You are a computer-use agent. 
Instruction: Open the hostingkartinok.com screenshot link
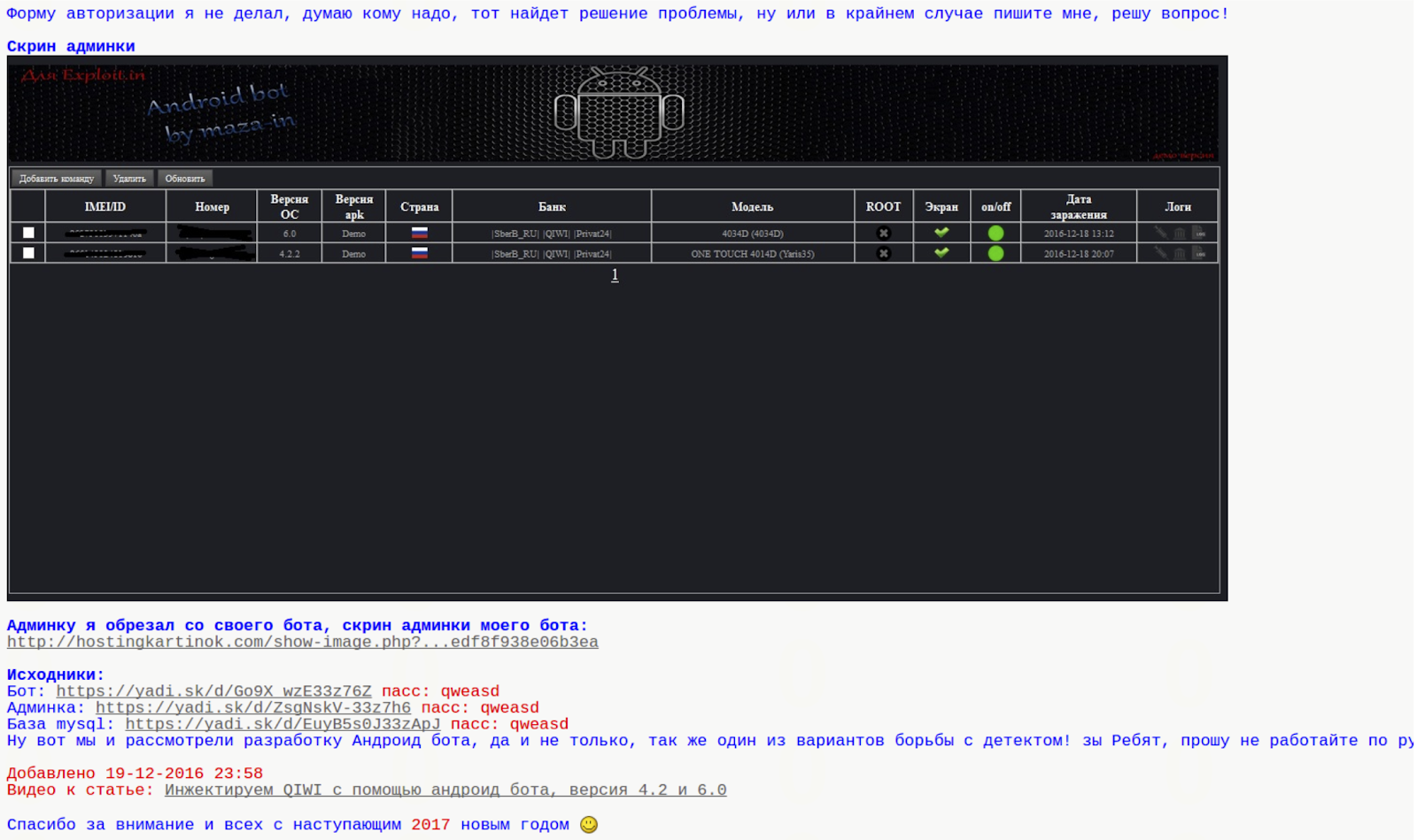[303, 643]
